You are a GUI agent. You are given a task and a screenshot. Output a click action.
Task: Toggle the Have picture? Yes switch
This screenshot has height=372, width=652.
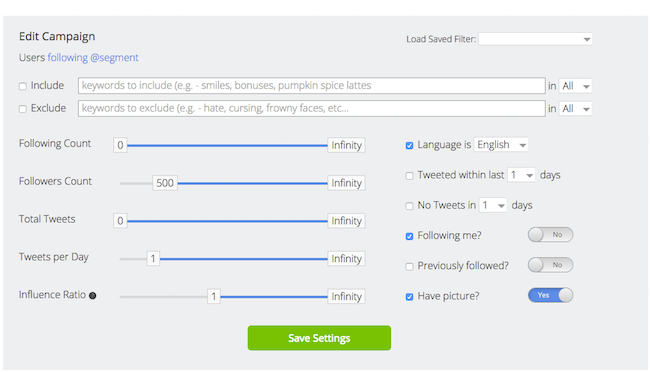550,295
